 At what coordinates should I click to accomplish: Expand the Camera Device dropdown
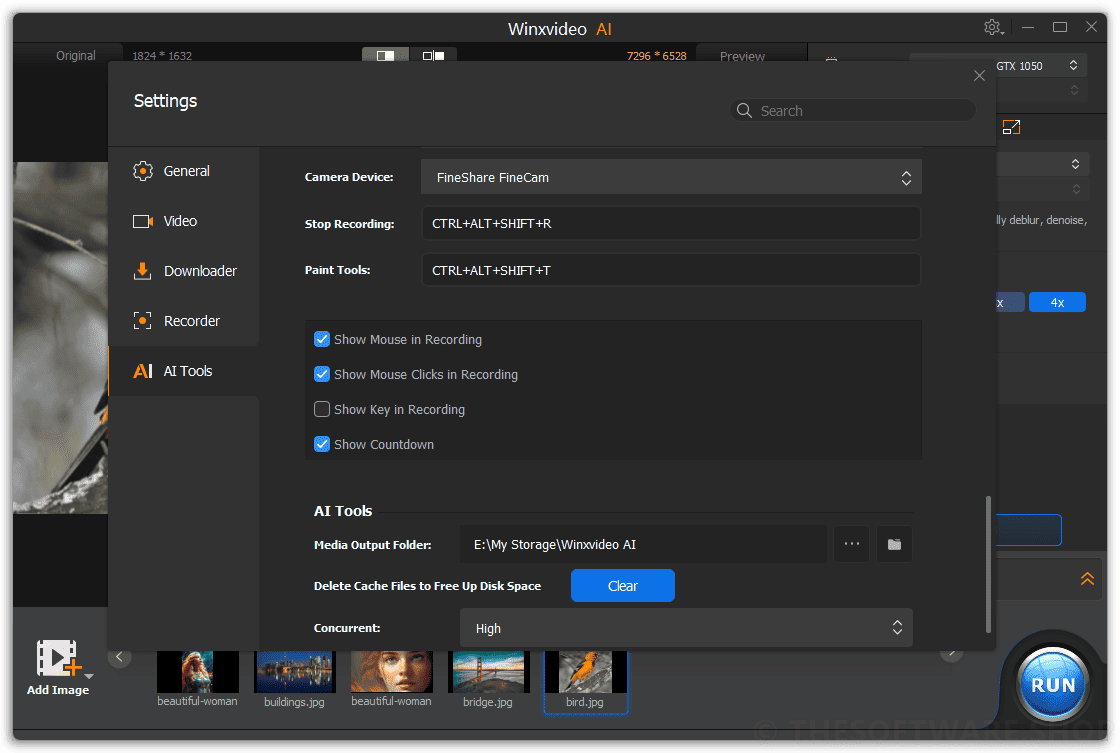coord(671,177)
